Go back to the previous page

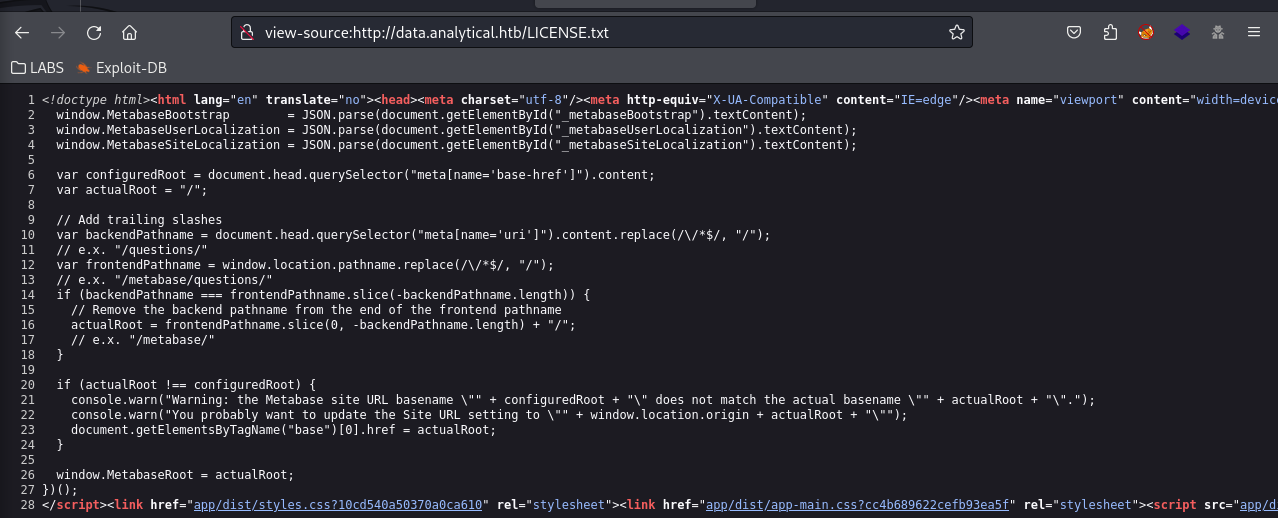click(x=22, y=32)
